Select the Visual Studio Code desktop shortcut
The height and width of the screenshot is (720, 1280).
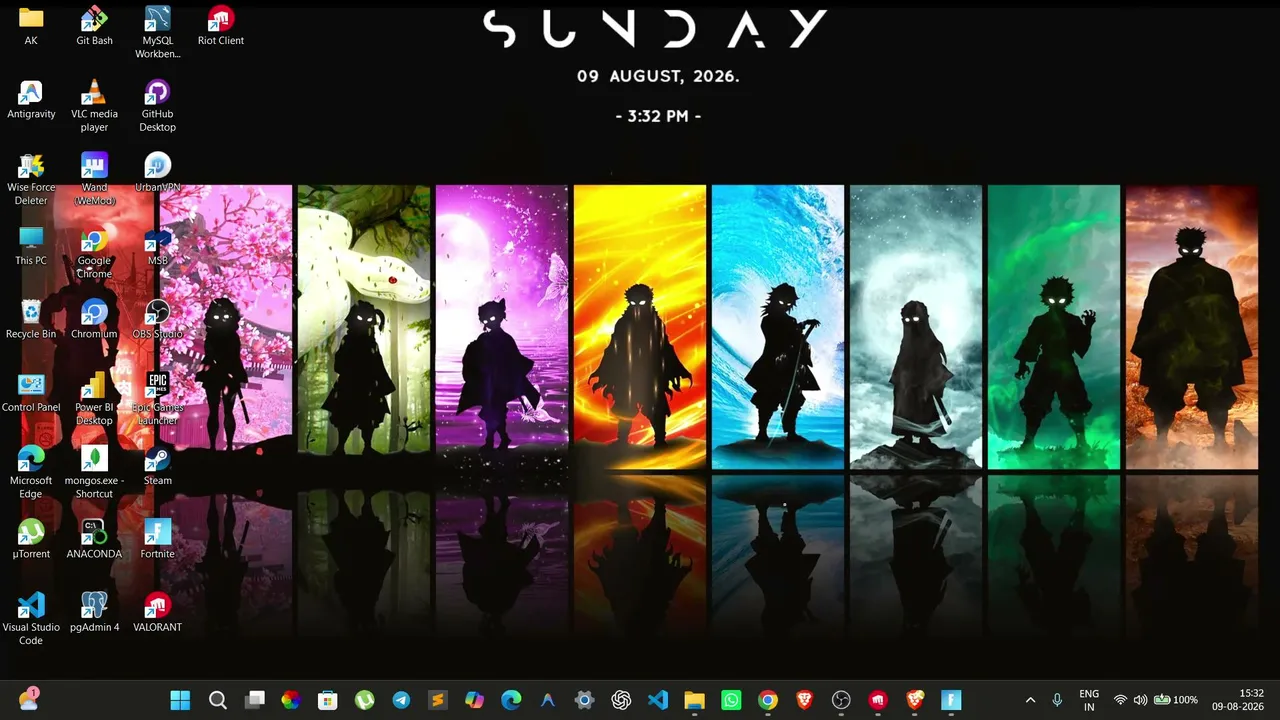tap(31, 619)
